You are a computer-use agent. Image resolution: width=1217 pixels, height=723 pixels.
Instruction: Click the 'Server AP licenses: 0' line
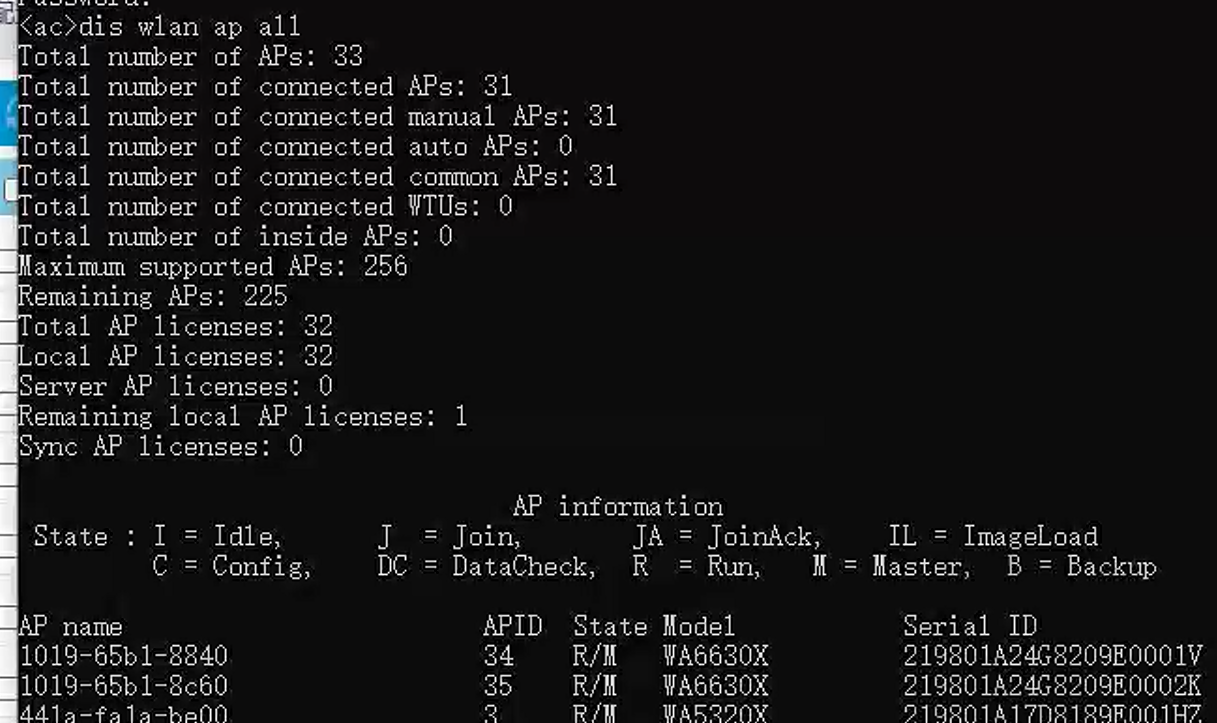(175, 387)
